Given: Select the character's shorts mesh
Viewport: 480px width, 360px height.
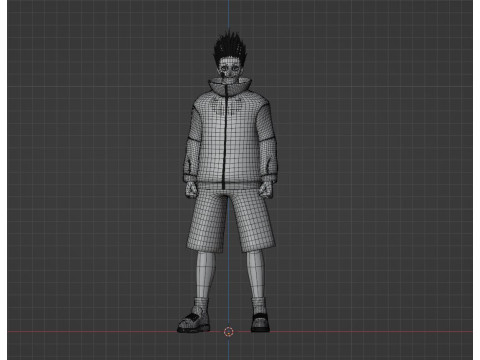Looking at the screenshot, I should pos(231,220).
